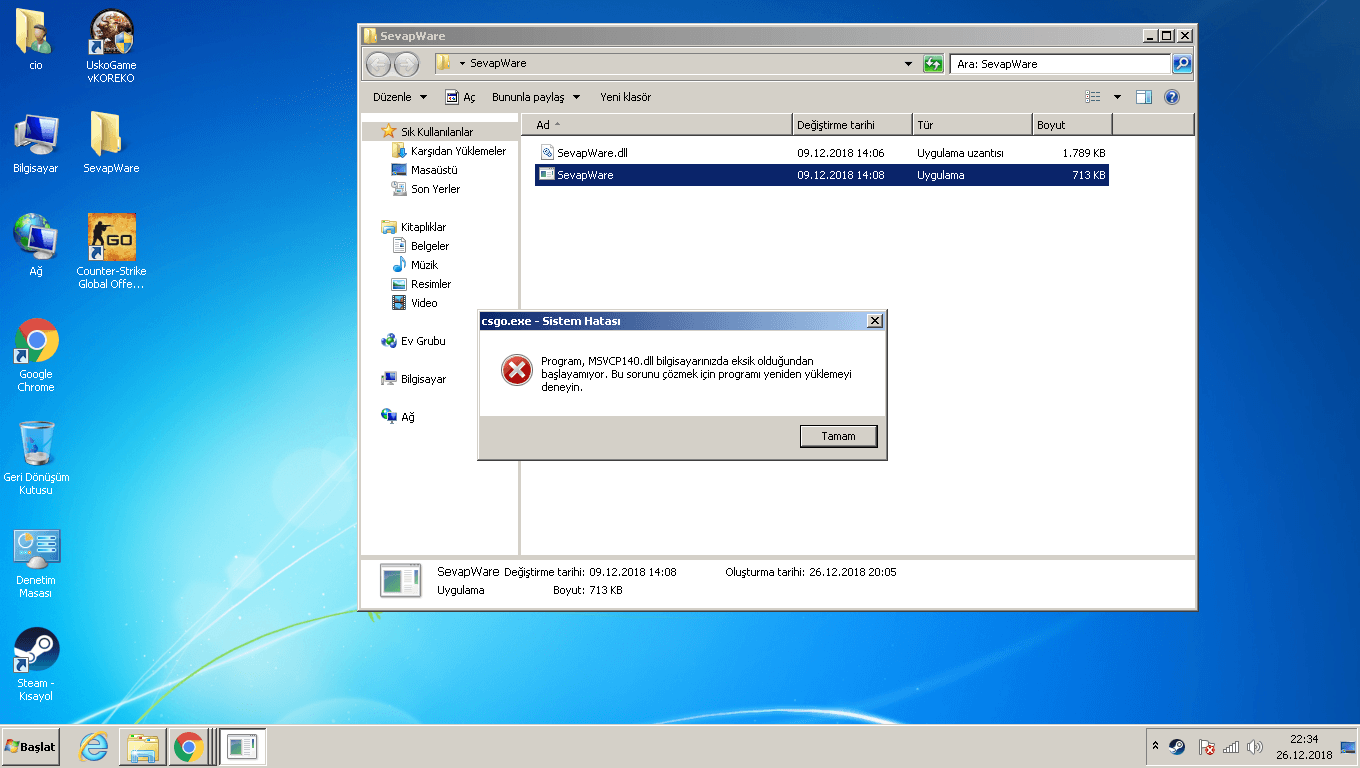This screenshot has height=768, width=1360.
Task: Select the Counter-Strike Global Offensive desktop icon
Action: [111, 251]
